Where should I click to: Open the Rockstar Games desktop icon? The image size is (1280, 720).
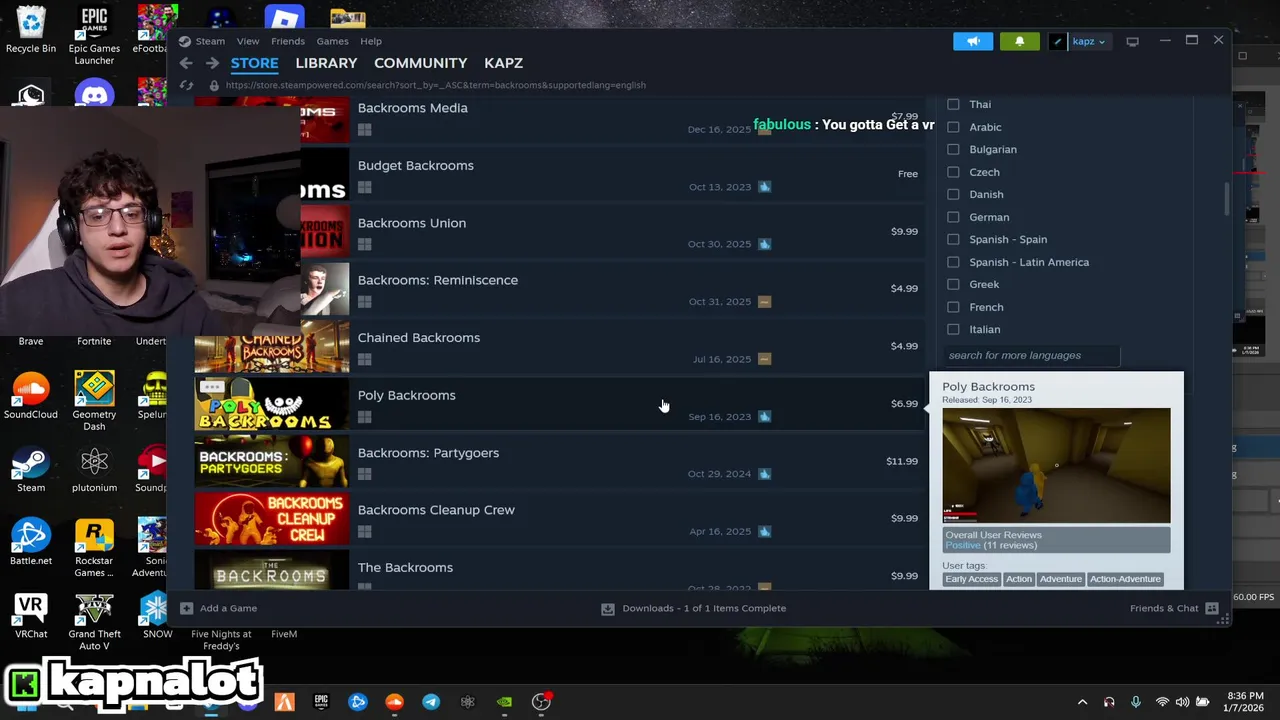[x=94, y=536]
